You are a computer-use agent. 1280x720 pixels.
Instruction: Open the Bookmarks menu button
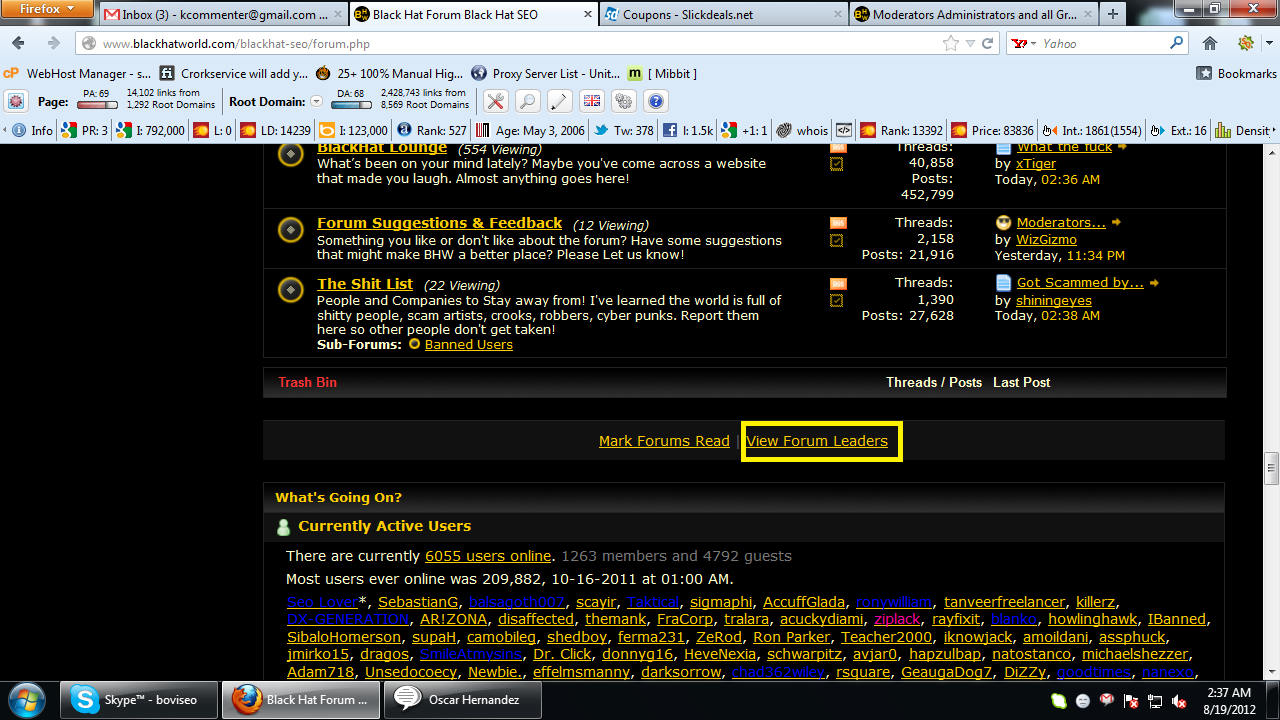[x=1236, y=73]
